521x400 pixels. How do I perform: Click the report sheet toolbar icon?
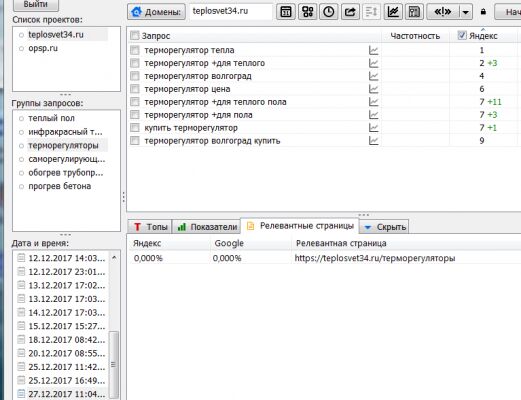(x=414, y=12)
